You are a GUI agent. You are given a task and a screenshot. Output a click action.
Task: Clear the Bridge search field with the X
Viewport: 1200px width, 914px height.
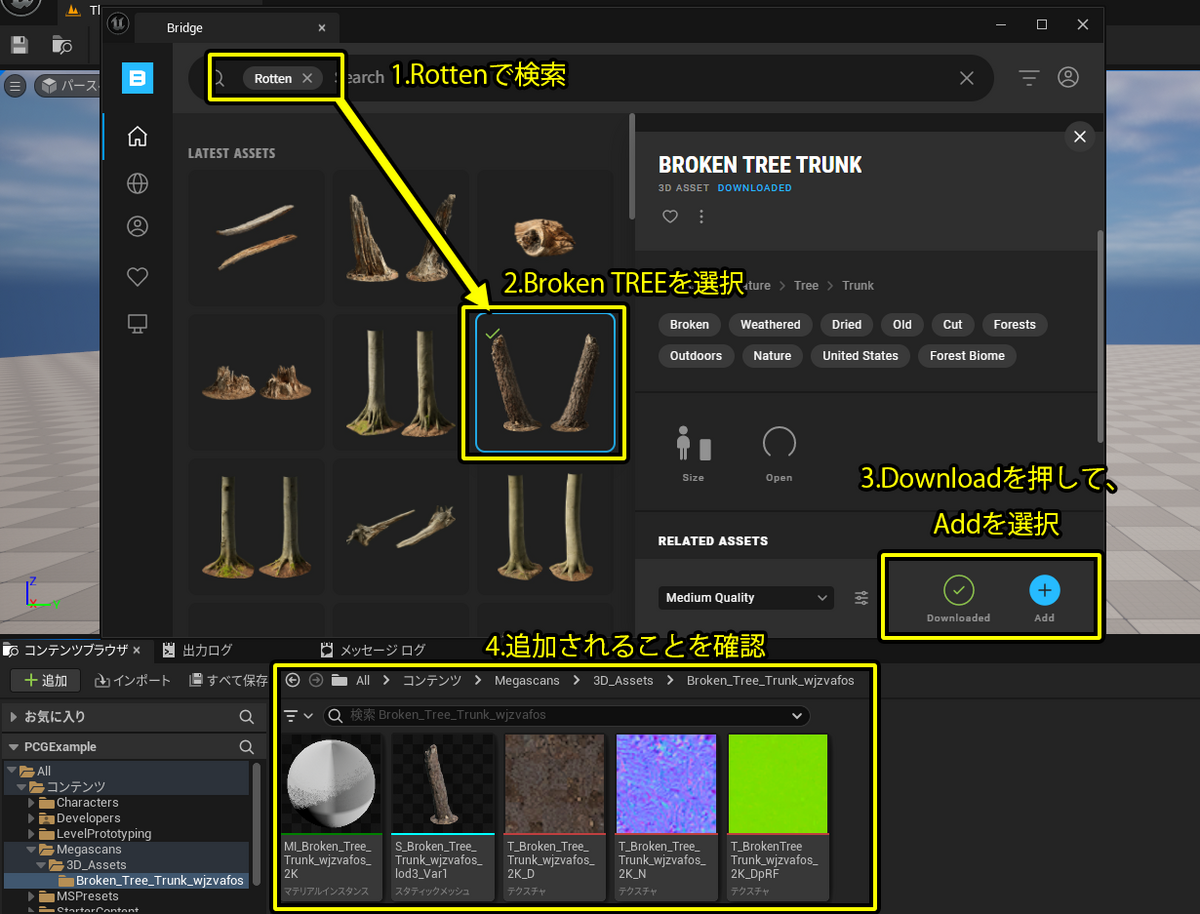pyautogui.click(x=966, y=78)
